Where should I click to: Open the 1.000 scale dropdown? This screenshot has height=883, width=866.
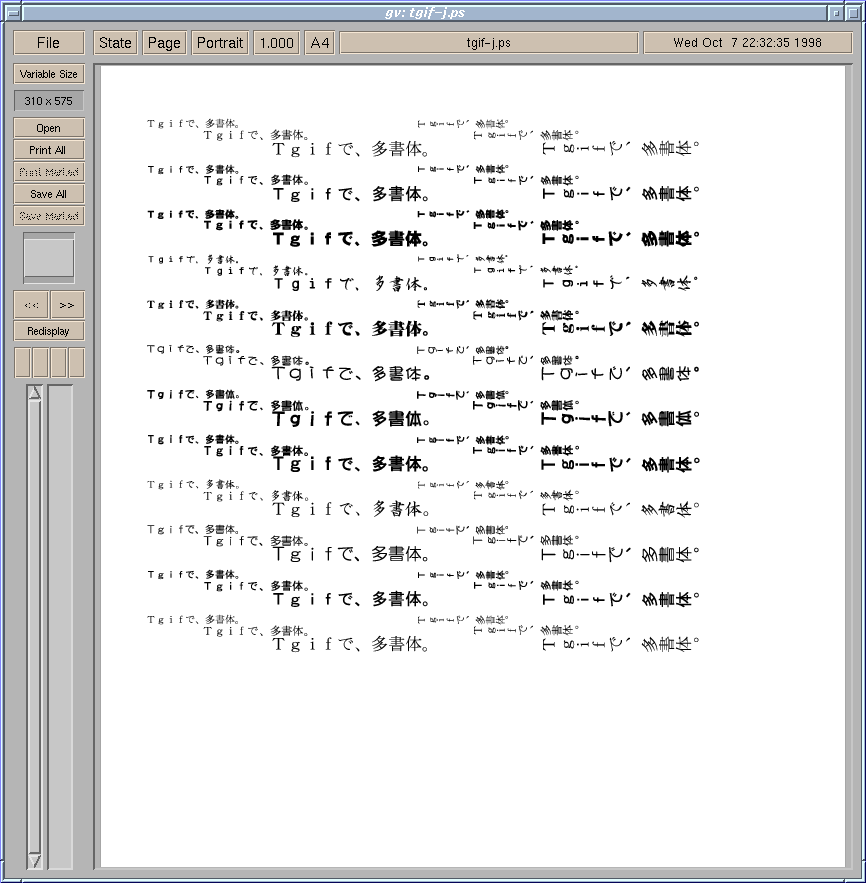point(276,43)
